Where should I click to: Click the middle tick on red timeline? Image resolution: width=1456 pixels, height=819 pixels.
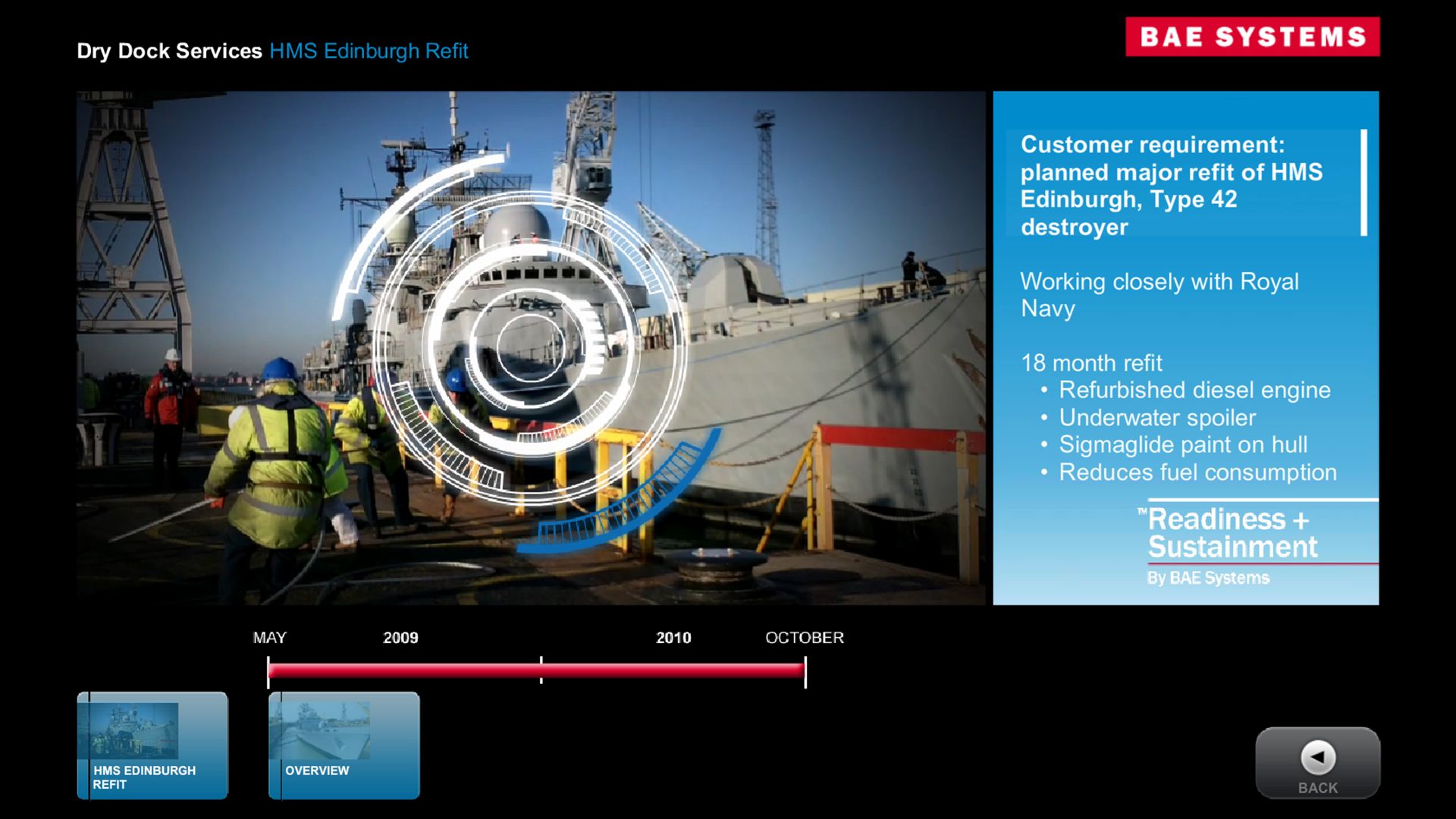pyautogui.click(x=541, y=670)
